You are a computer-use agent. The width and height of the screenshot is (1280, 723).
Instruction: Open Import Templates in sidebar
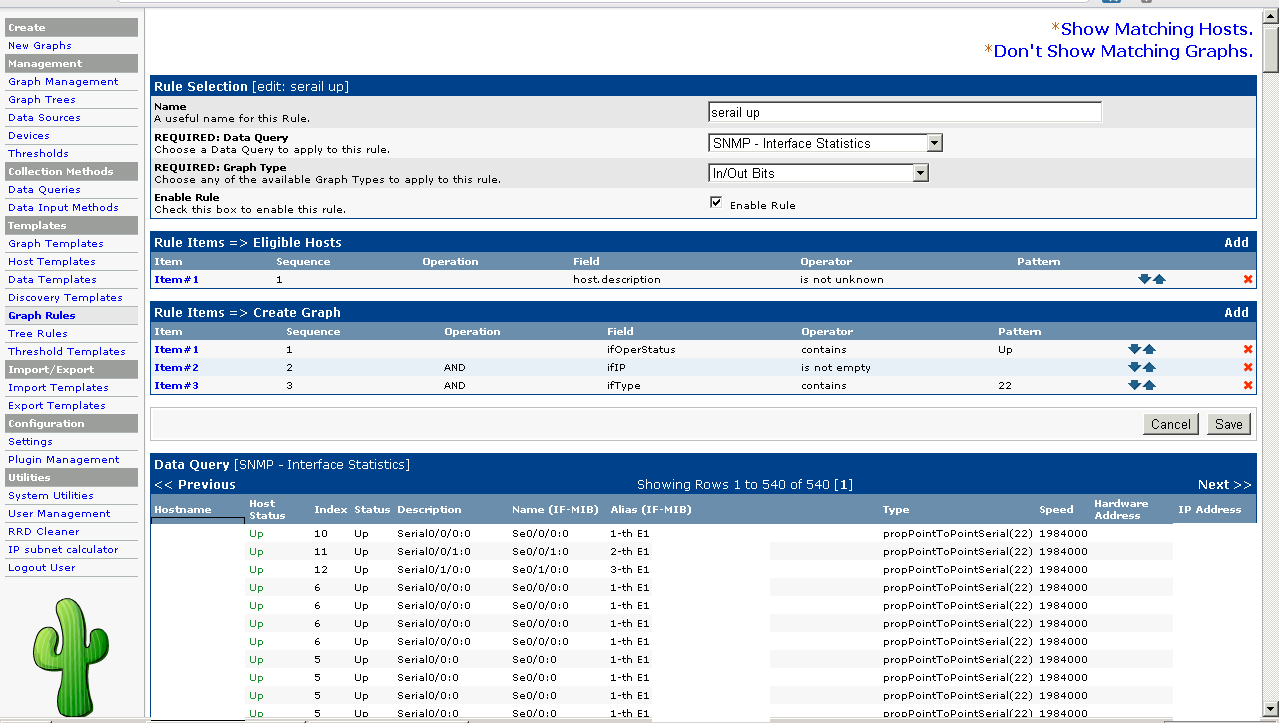coord(58,388)
